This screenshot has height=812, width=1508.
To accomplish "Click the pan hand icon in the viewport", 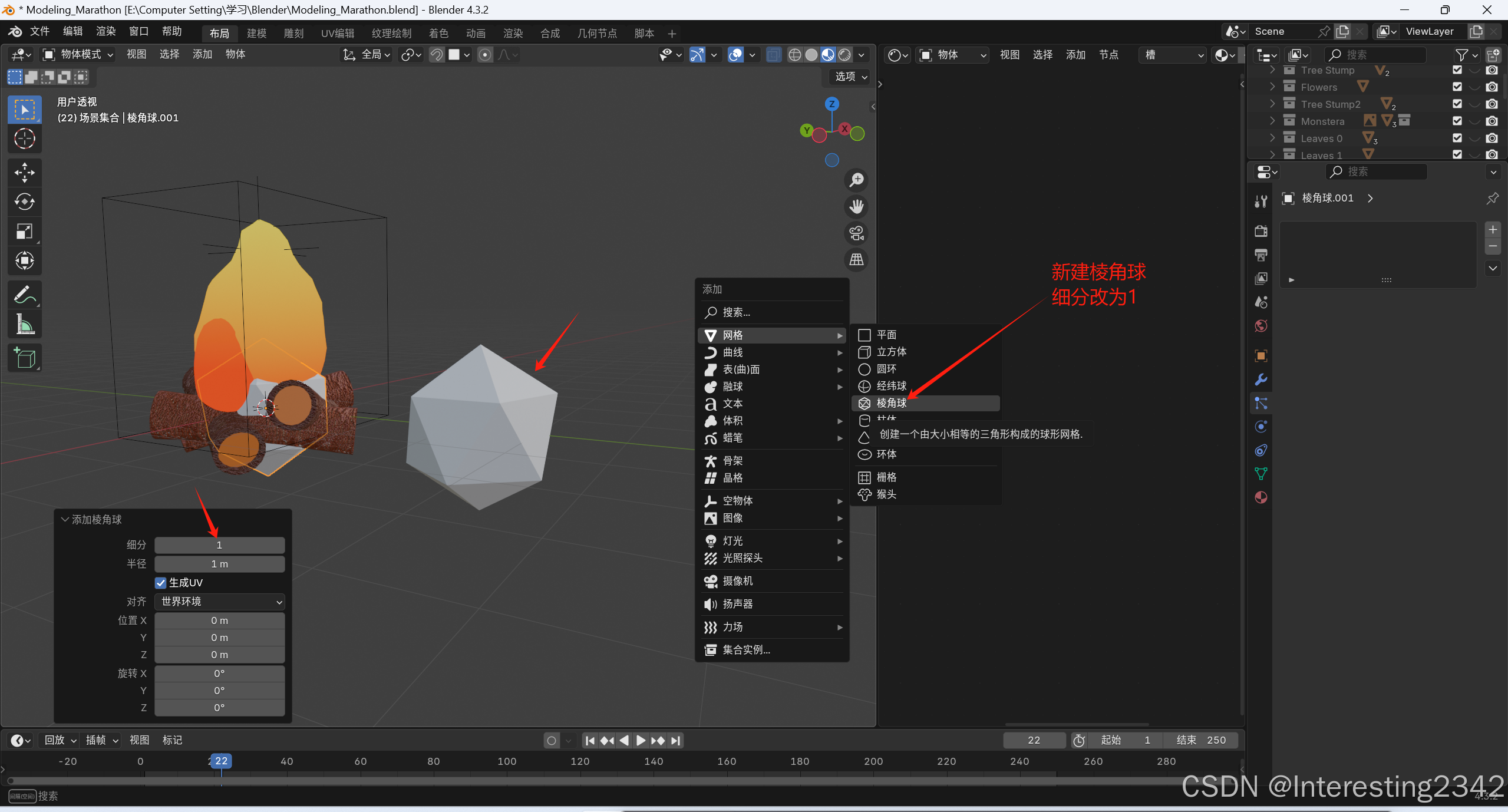I will (x=856, y=207).
